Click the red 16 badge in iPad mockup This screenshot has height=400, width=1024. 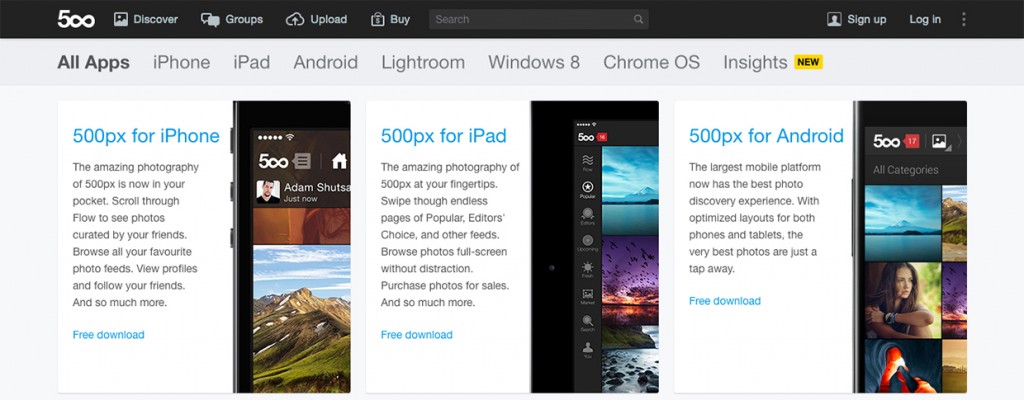click(x=602, y=137)
